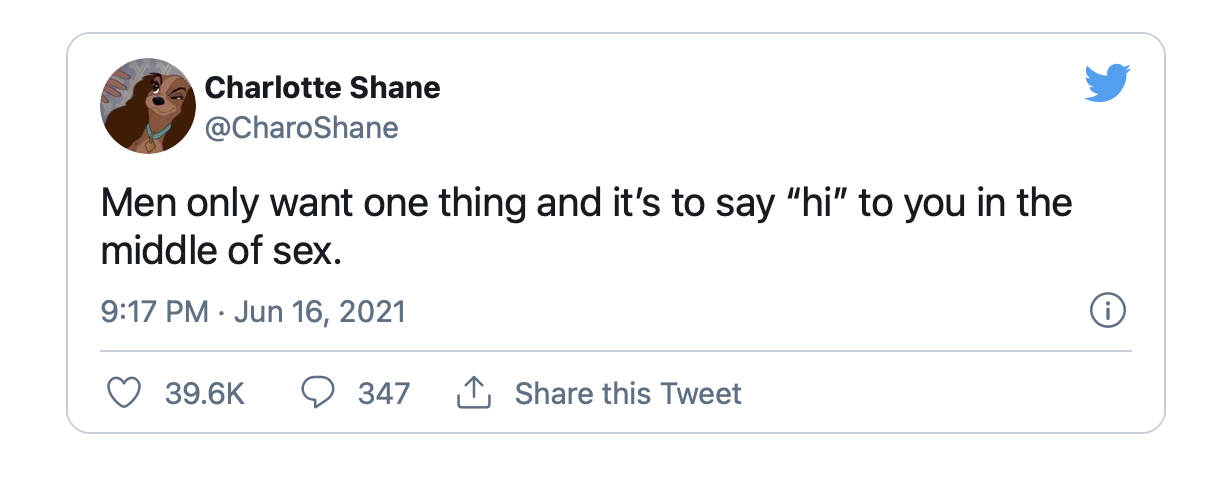This screenshot has height=480, width=1226.
Task: Click the reply speech bubble icon
Action: (317, 393)
